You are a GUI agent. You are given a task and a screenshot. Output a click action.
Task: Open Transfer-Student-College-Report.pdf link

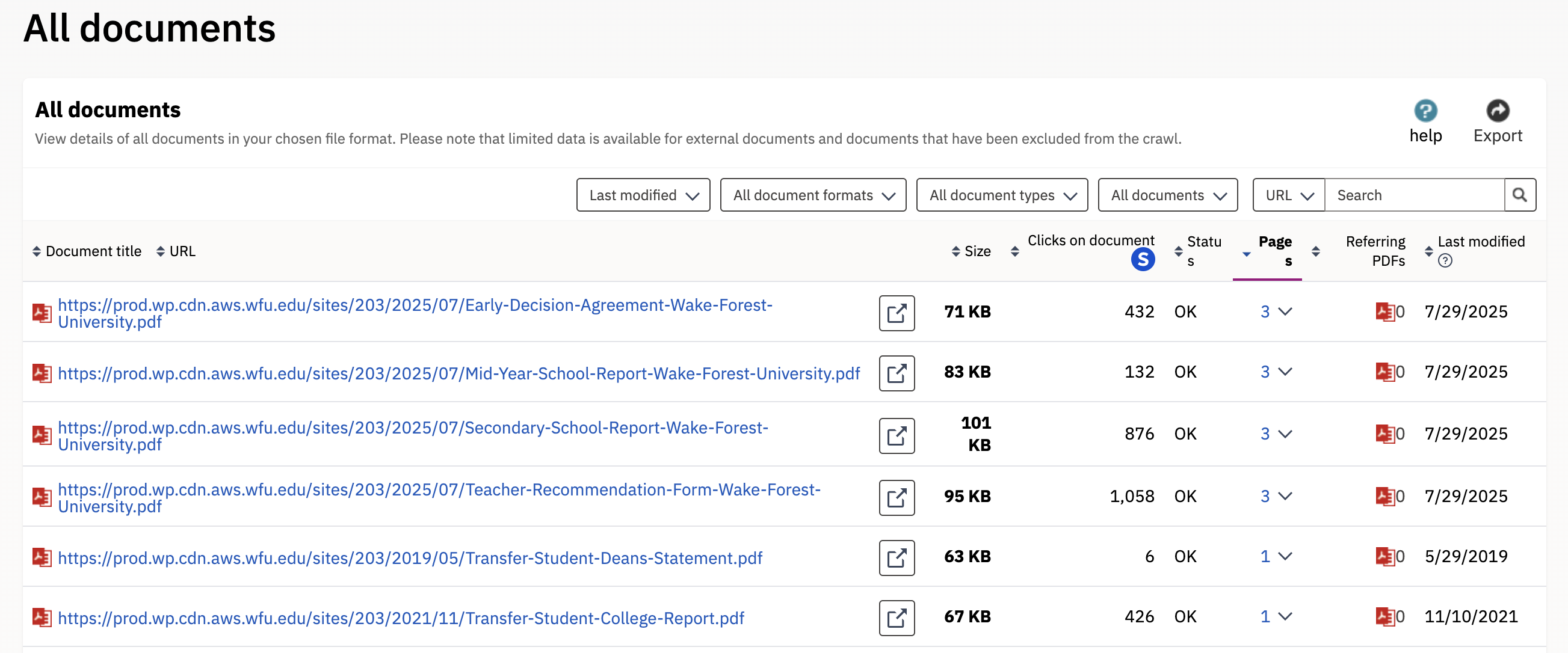coord(401,618)
